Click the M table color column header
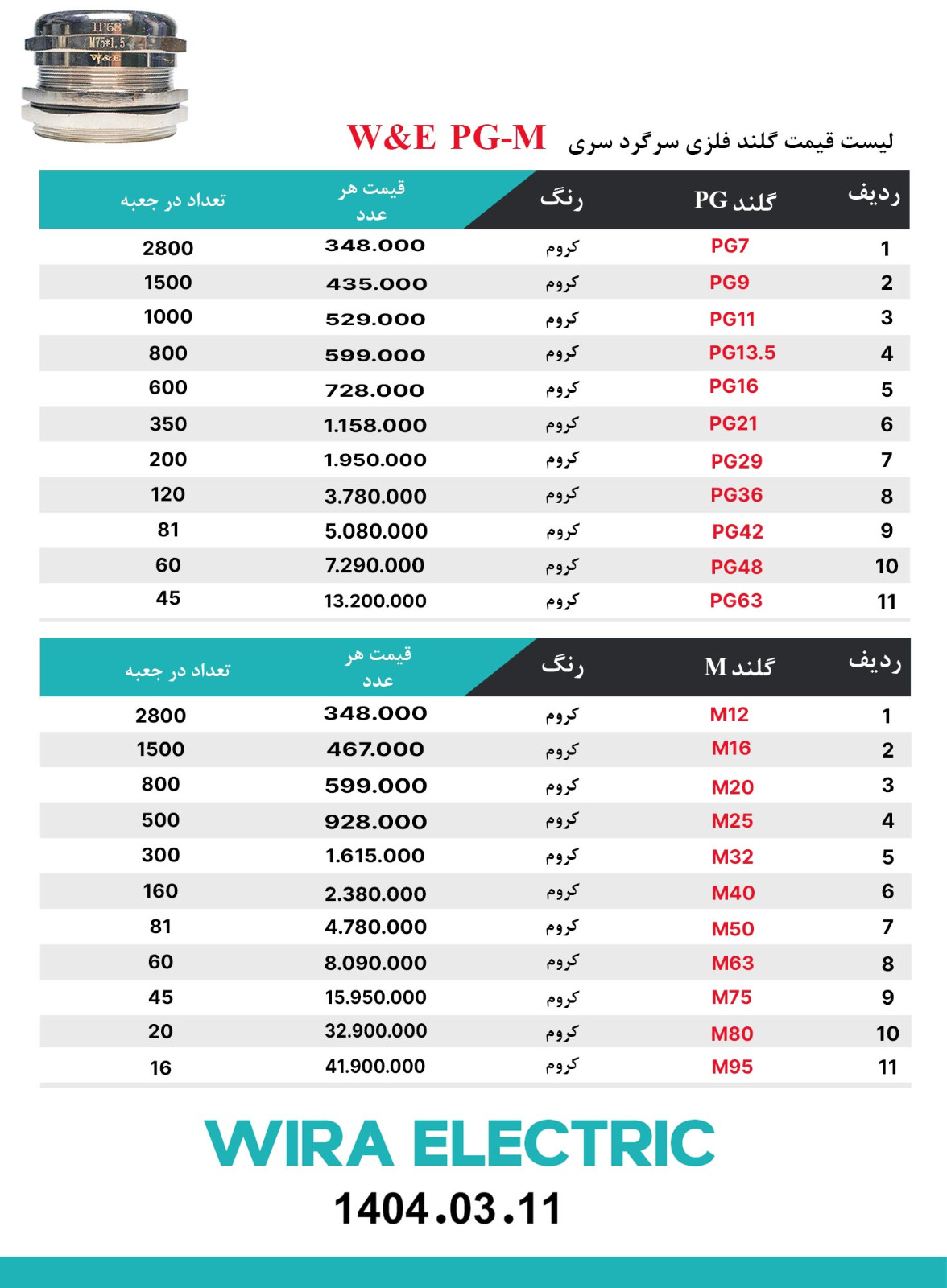 point(562,665)
